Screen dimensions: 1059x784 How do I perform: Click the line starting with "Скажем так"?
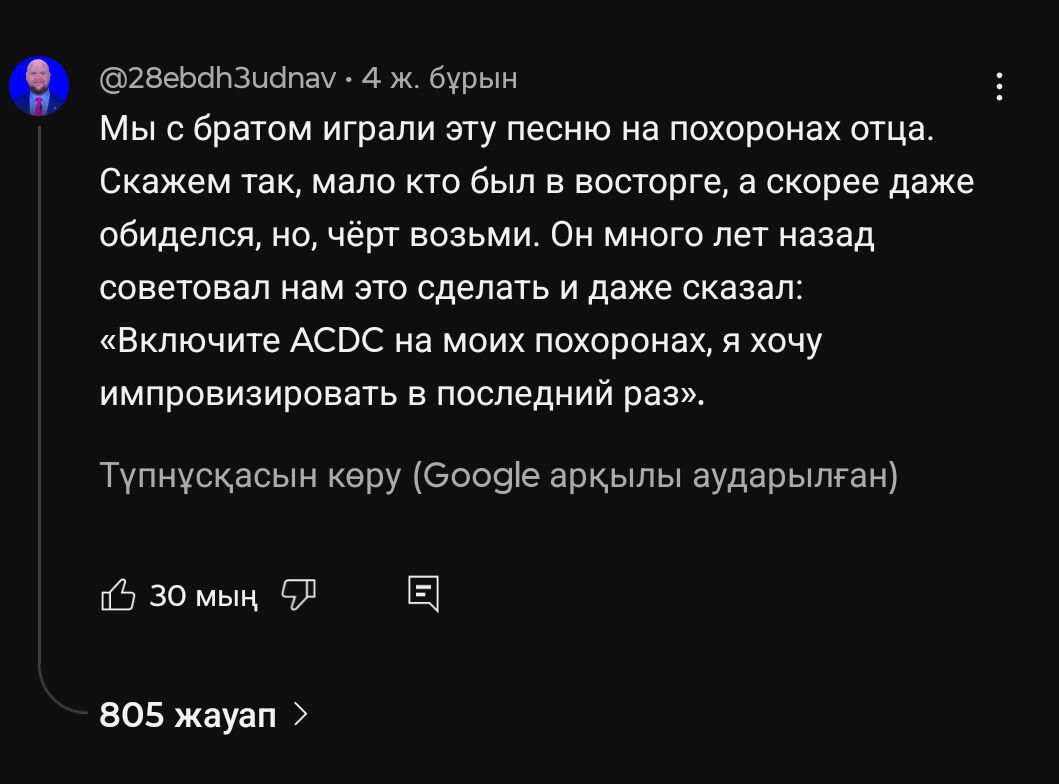[x=536, y=183]
